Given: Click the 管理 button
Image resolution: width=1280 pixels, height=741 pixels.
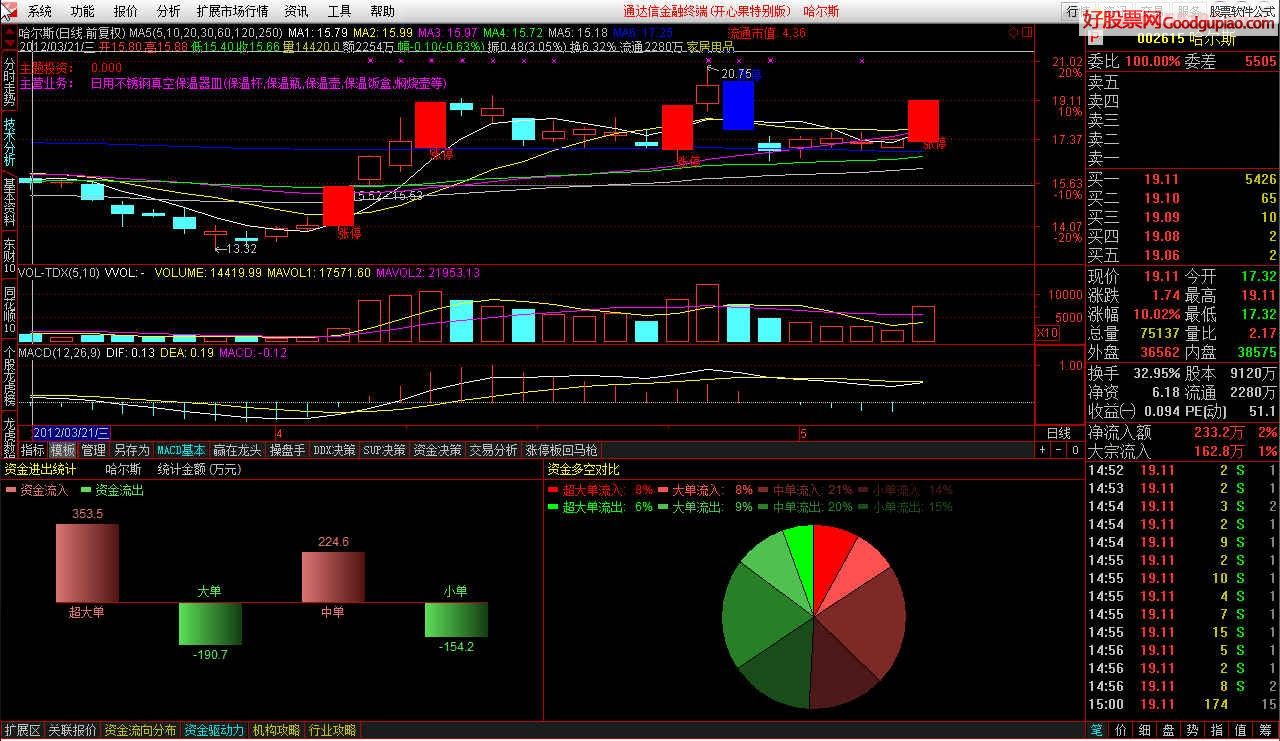Looking at the screenshot, I should pyautogui.click(x=93, y=451).
